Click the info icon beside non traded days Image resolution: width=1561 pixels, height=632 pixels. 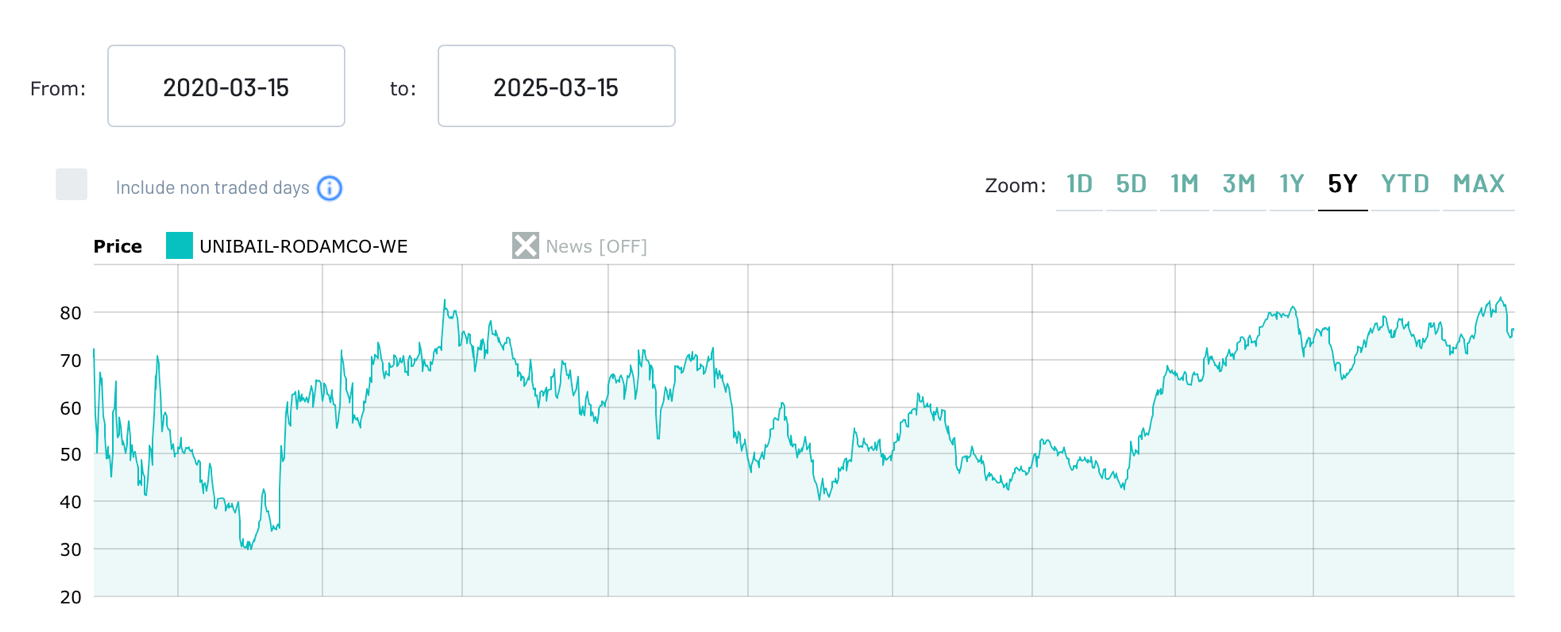pos(330,188)
